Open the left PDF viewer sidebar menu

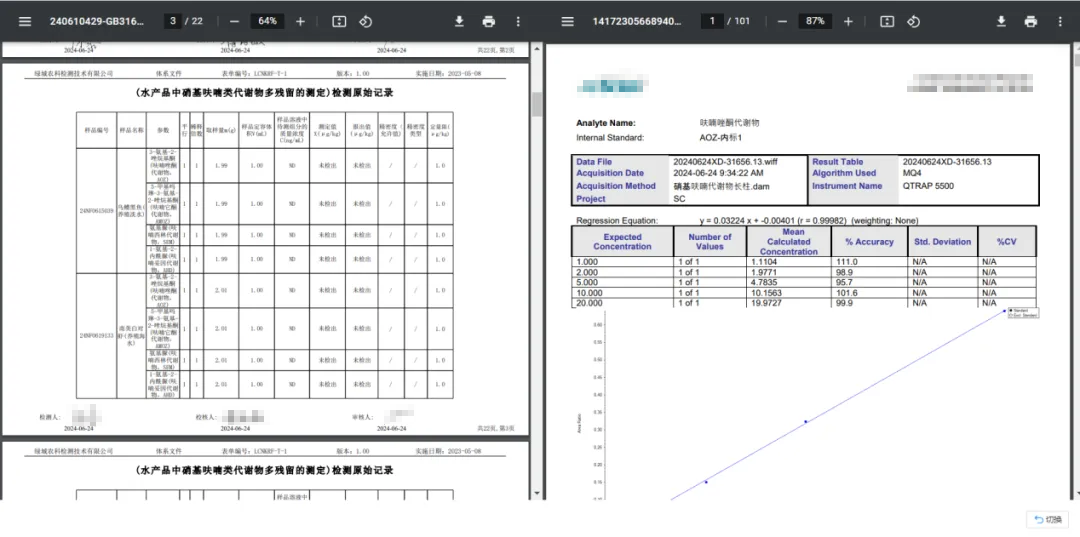pyautogui.click(x=25, y=21)
